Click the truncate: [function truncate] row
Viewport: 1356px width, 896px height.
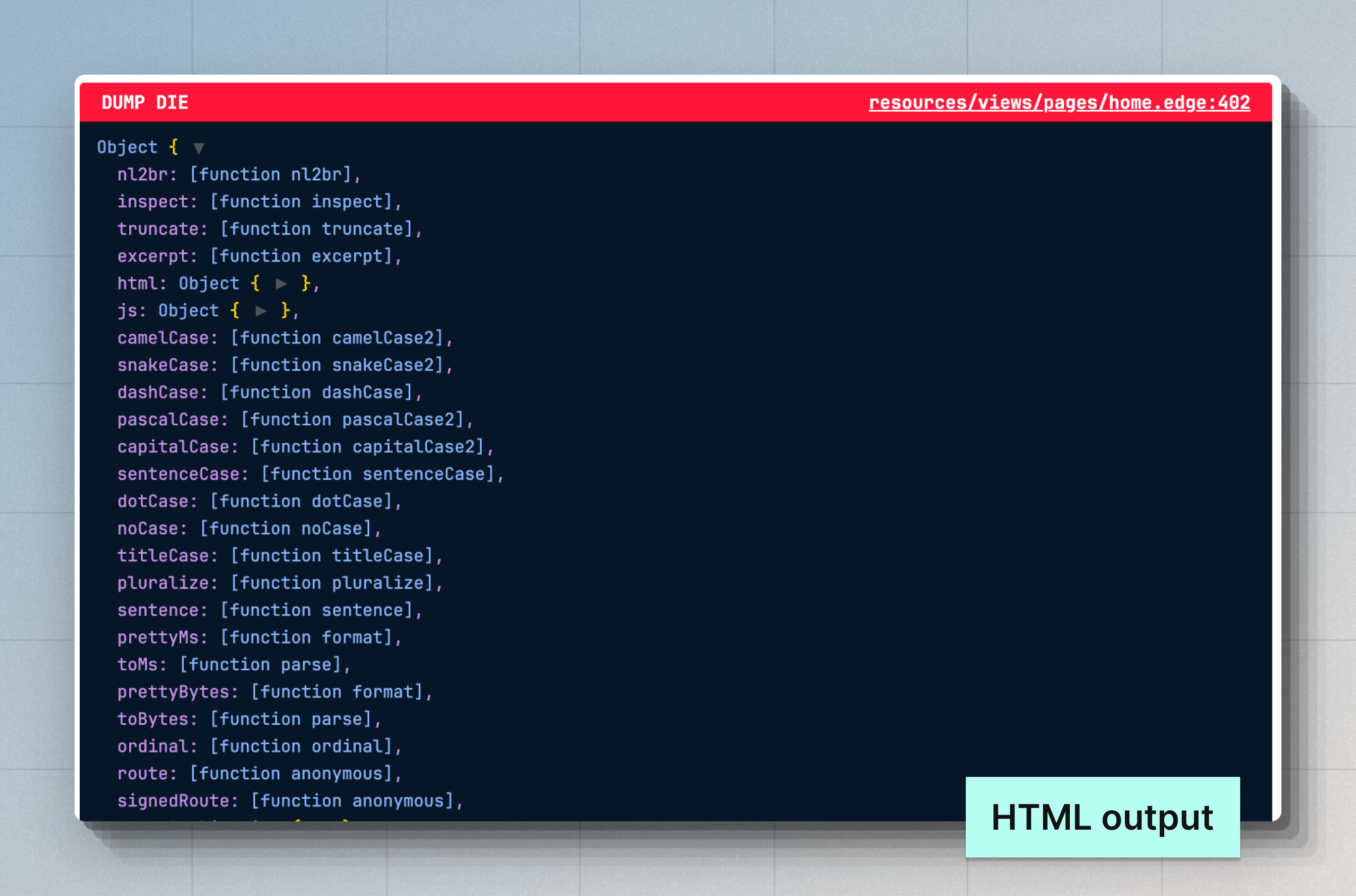point(270,229)
